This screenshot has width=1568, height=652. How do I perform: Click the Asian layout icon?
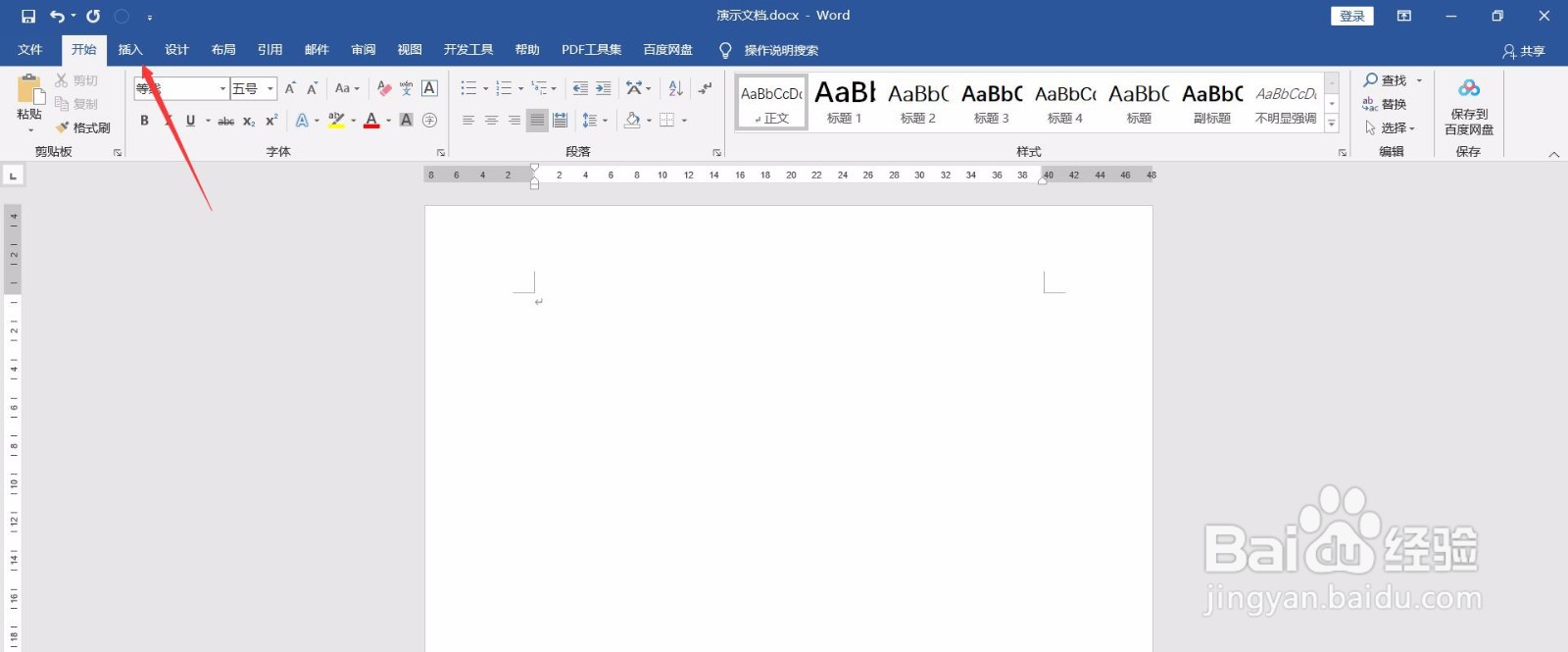pos(634,88)
